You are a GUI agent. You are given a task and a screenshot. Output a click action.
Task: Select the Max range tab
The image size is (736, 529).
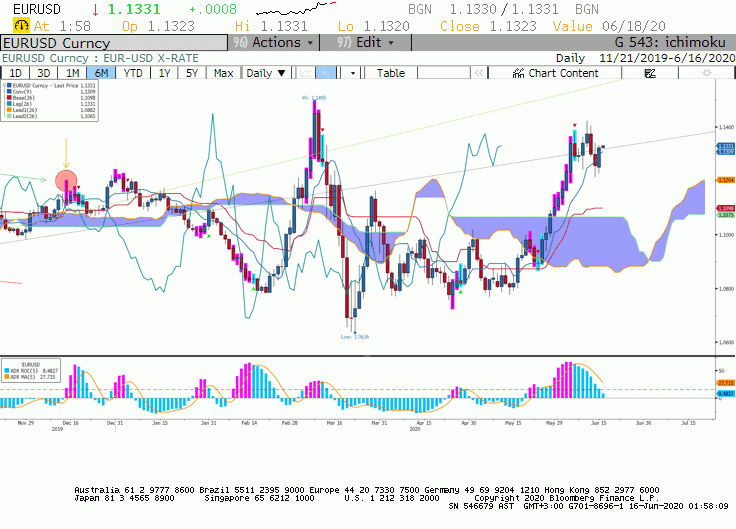223,73
